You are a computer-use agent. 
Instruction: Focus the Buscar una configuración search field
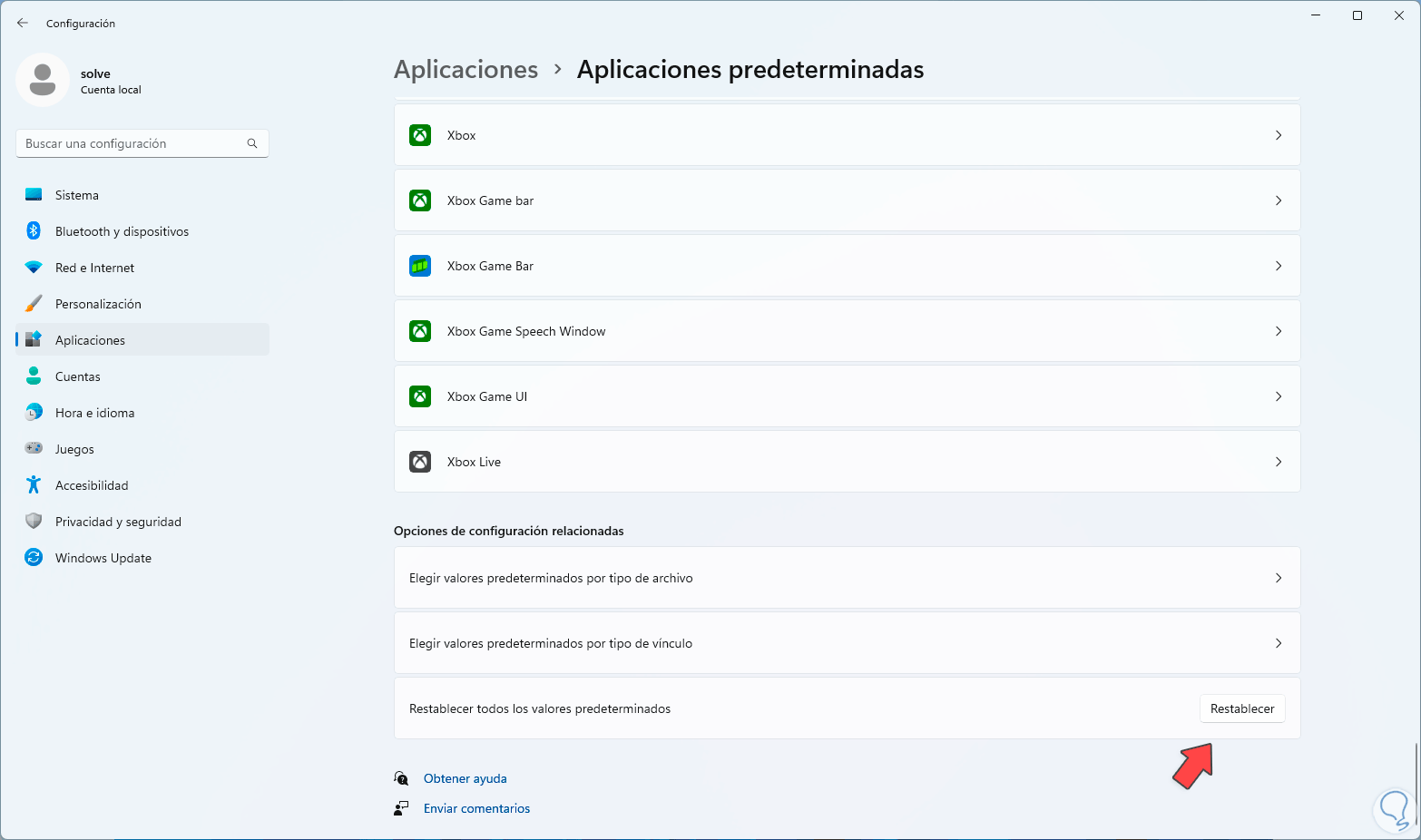click(132, 143)
